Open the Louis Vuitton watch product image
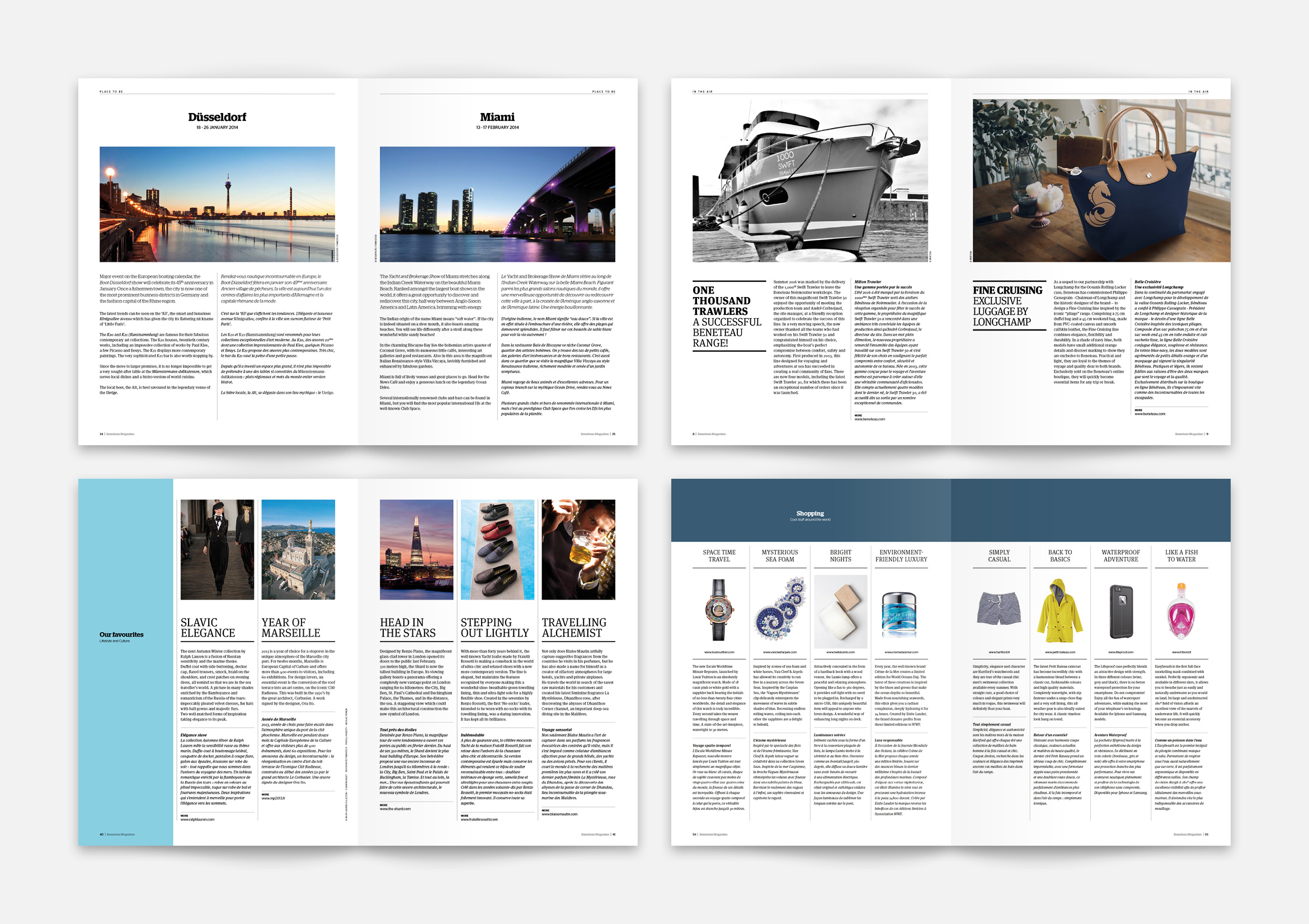Viewport: 1309px width, 924px height. (x=719, y=610)
